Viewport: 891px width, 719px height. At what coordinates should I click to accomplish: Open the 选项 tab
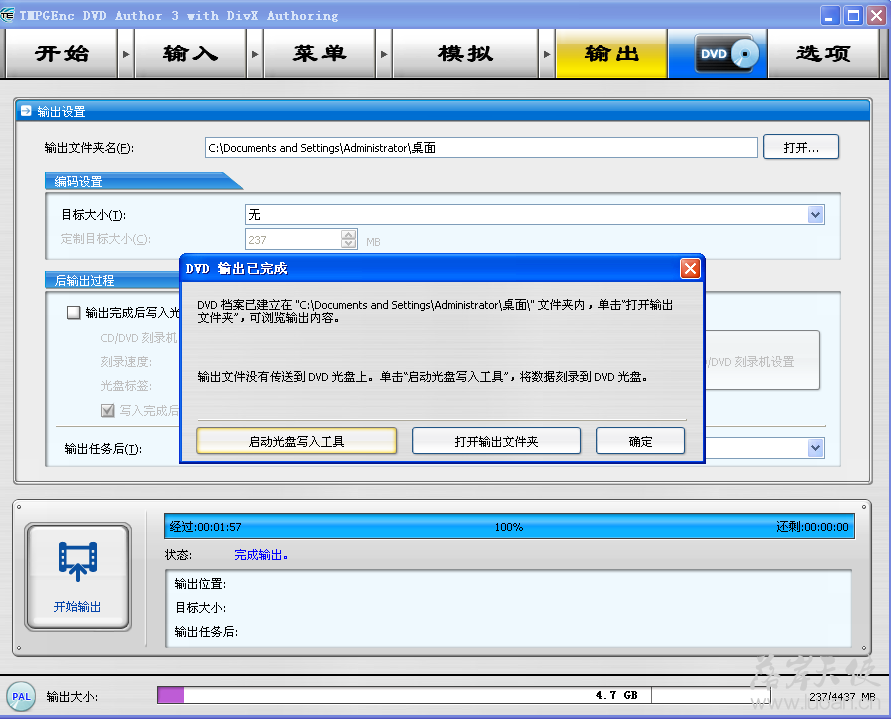[823, 54]
